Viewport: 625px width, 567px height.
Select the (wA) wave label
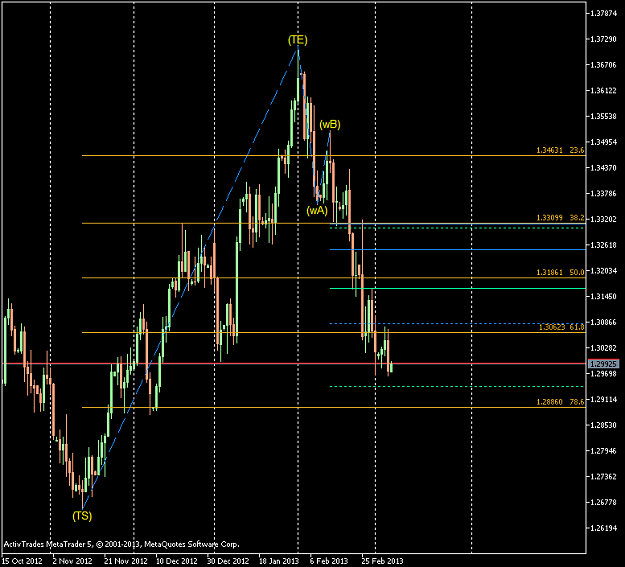[x=317, y=211]
